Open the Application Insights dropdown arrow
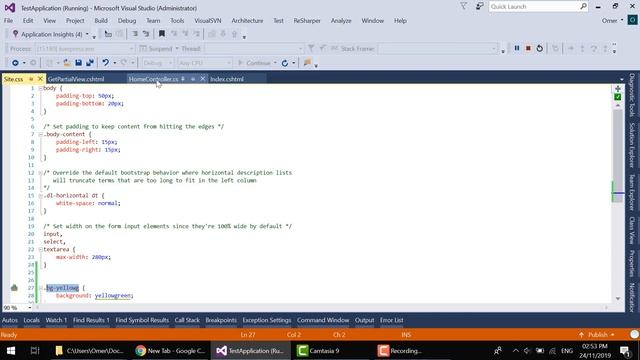 [87, 34]
